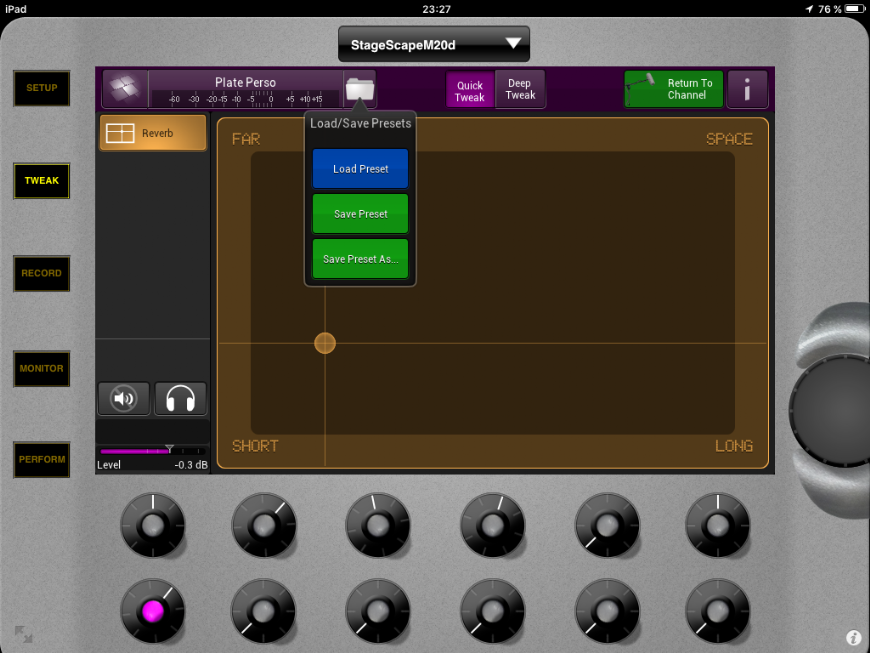Tap the headphones monitor icon
Viewport: 870px width, 653px height.
(x=180, y=399)
